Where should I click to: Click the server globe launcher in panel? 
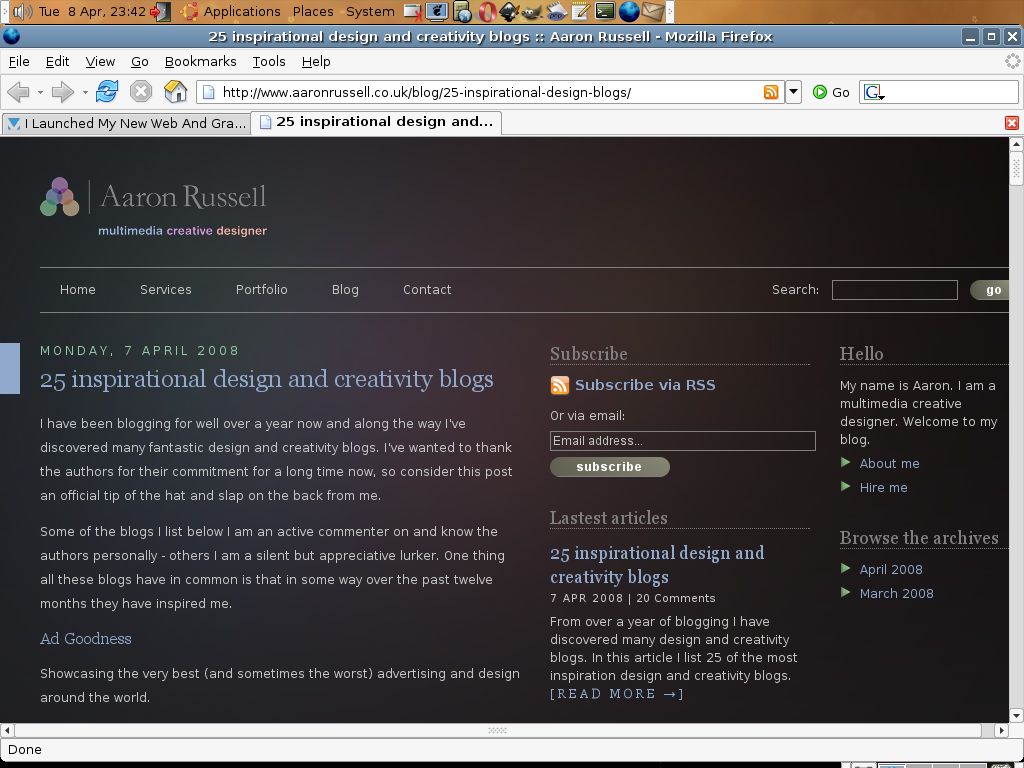462,11
